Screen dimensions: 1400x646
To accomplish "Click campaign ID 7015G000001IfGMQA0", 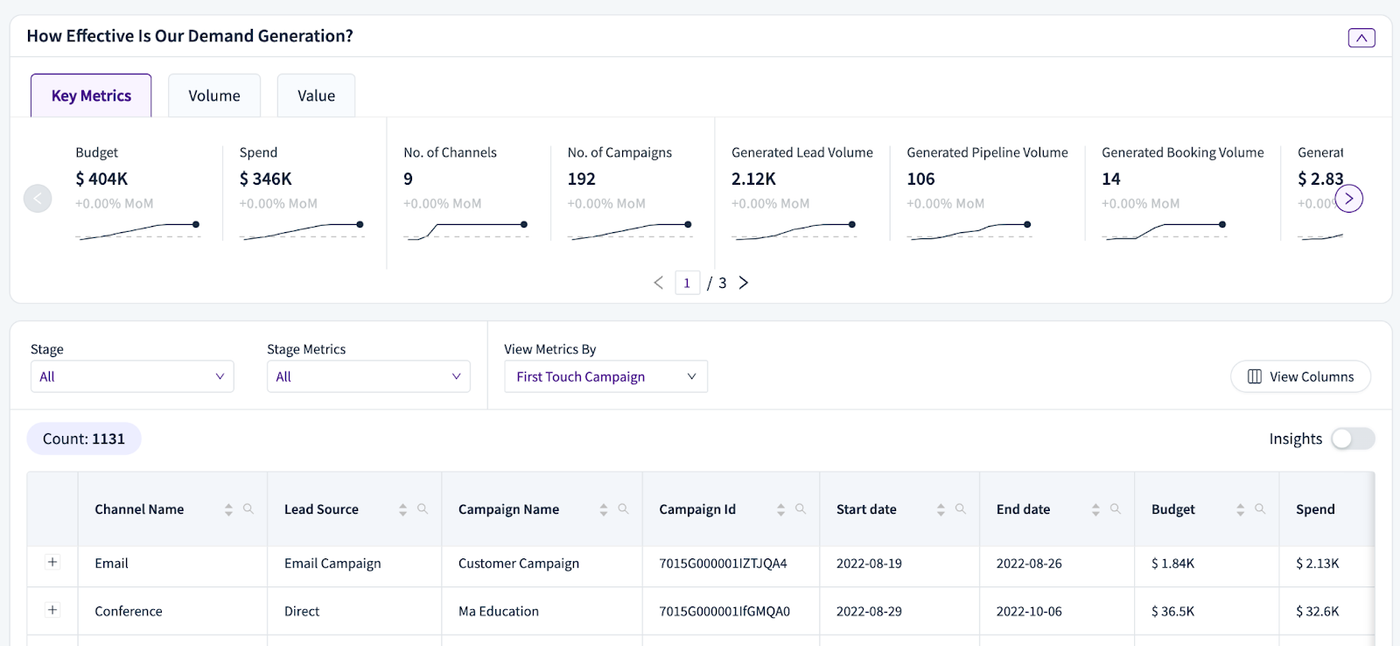I will click(724, 611).
